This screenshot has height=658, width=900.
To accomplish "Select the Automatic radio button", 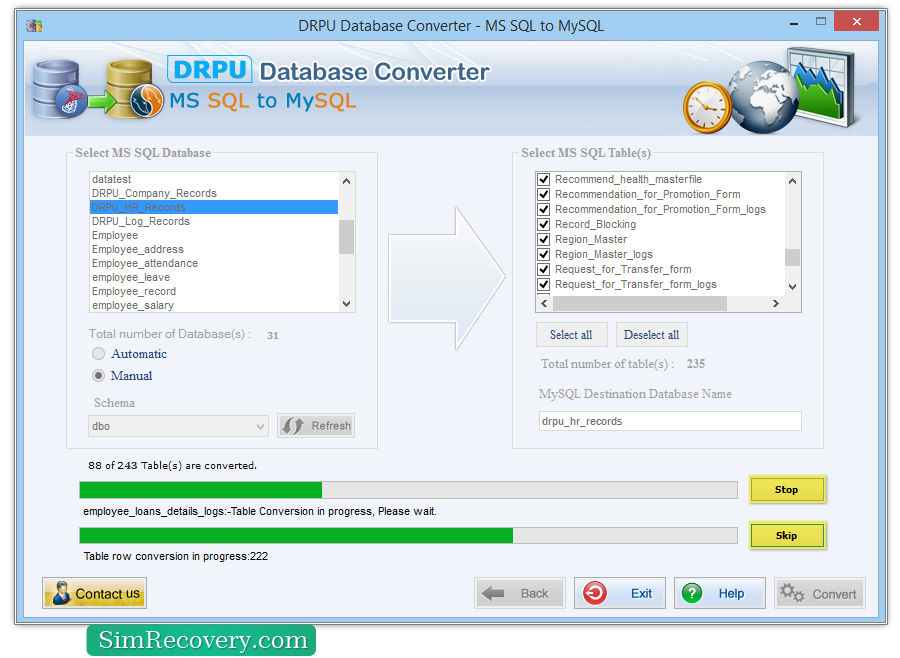I will click(99, 354).
